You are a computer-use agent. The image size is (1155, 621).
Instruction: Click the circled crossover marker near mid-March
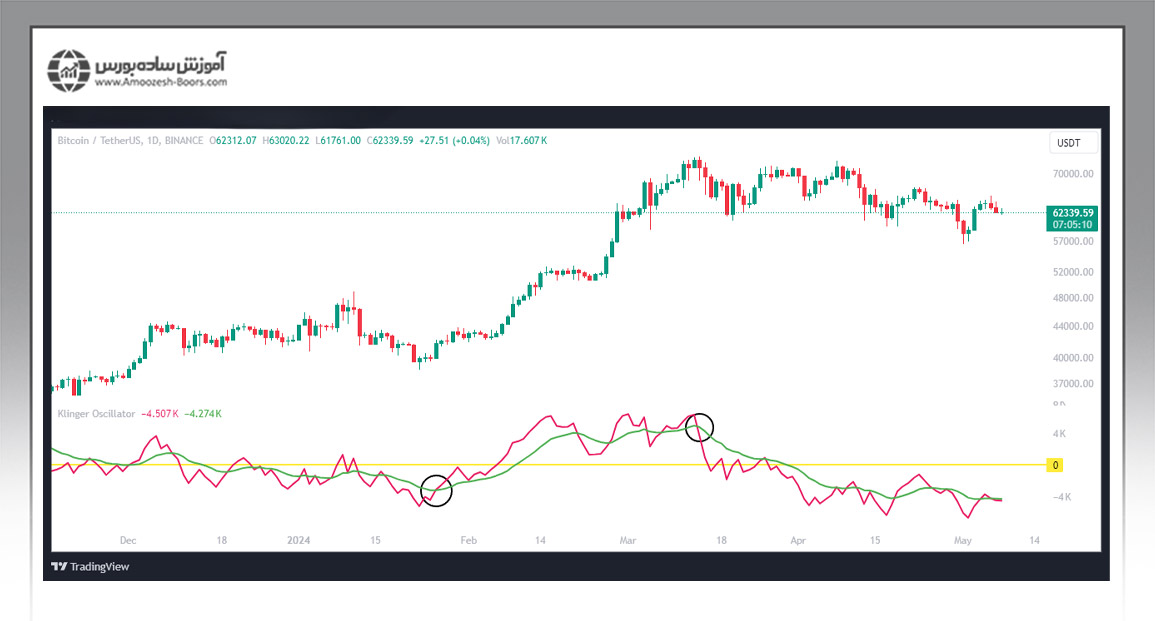[699, 427]
